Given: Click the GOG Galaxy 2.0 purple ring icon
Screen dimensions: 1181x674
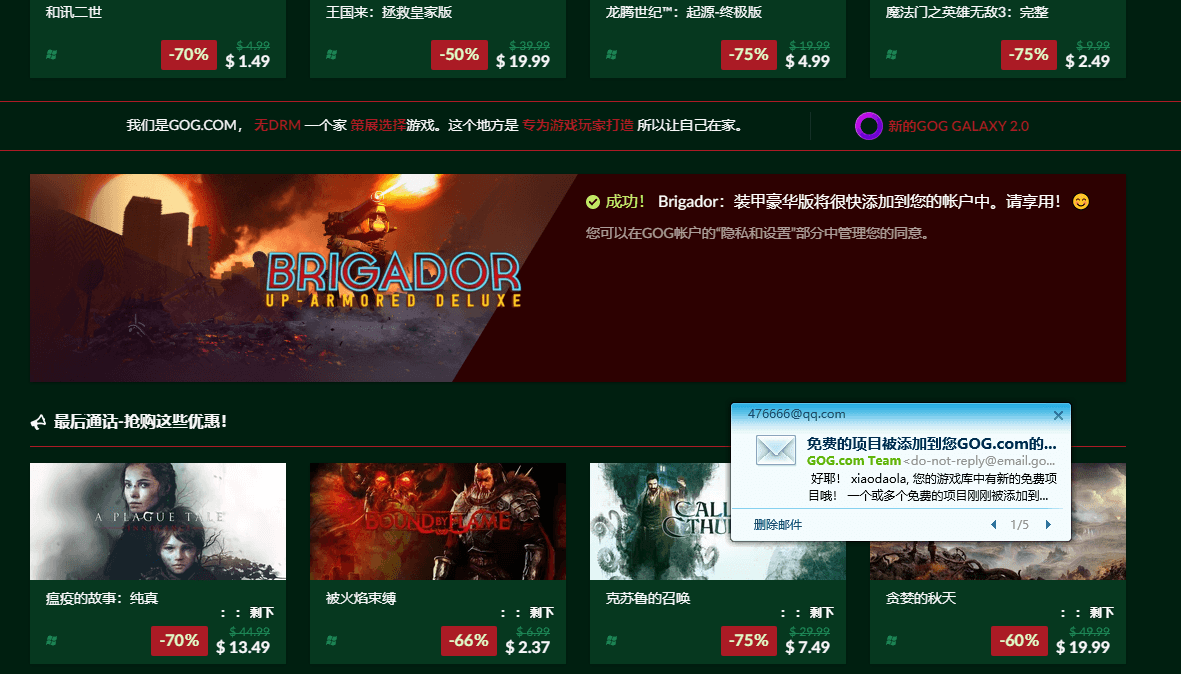Looking at the screenshot, I should click(x=868, y=126).
